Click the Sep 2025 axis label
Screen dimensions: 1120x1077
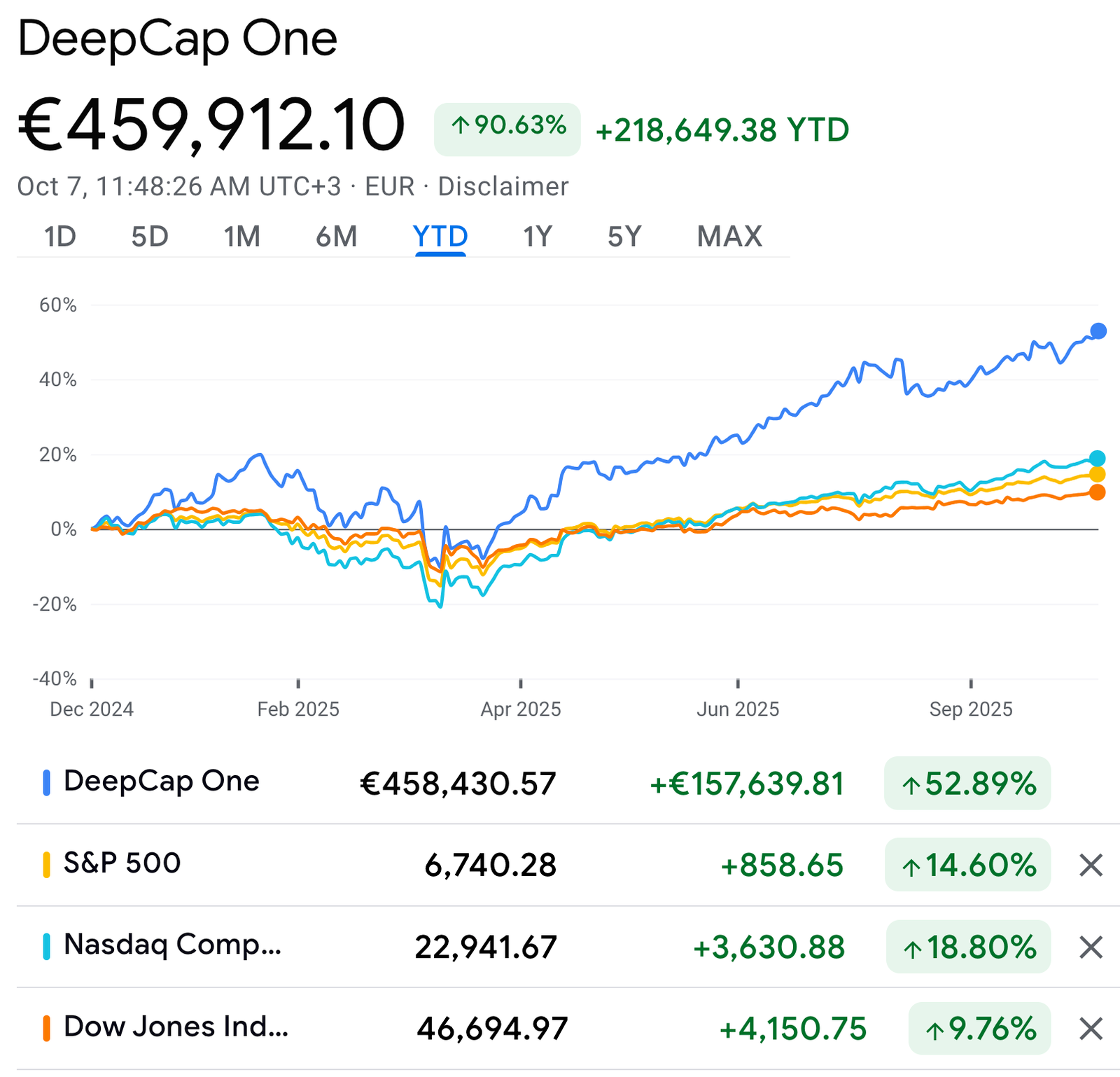tap(973, 709)
